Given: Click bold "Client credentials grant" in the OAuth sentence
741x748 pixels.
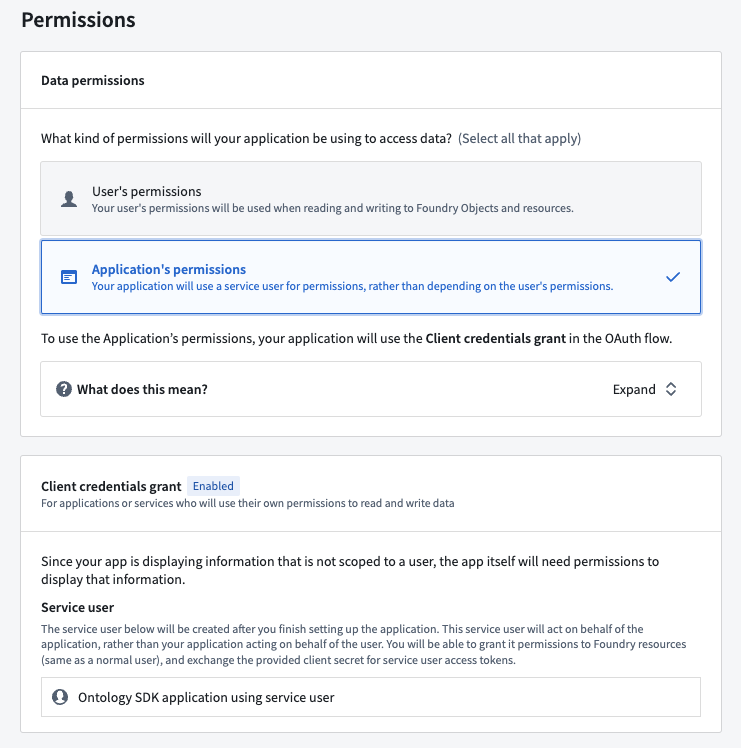Looking at the screenshot, I should pyautogui.click(x=497, y=339).
